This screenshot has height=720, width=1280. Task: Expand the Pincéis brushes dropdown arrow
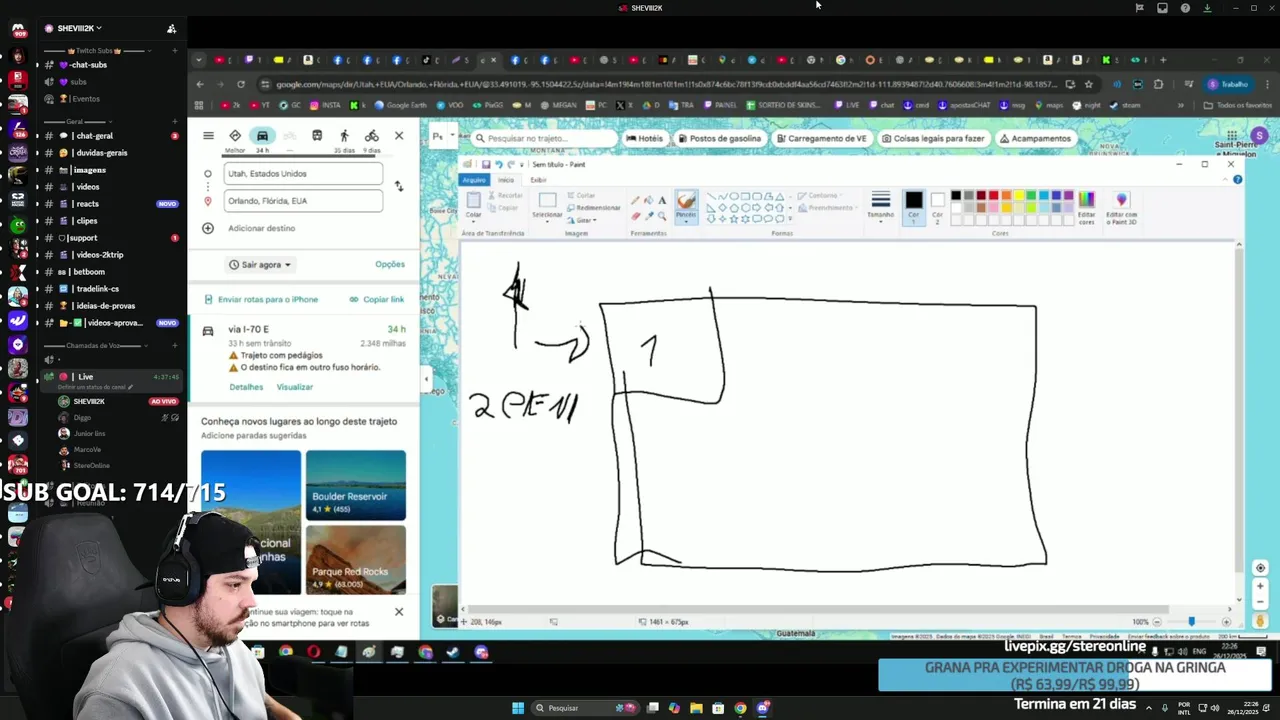click(686, 221)
